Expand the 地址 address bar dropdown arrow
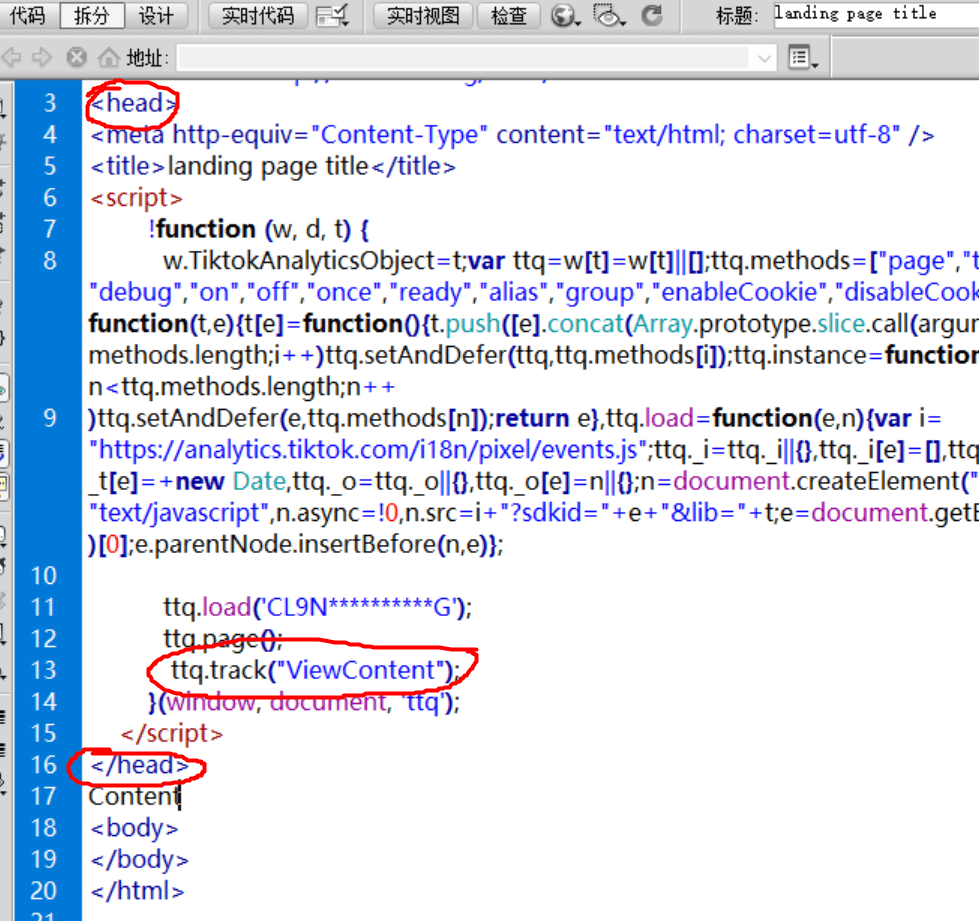 click(765, 58)
